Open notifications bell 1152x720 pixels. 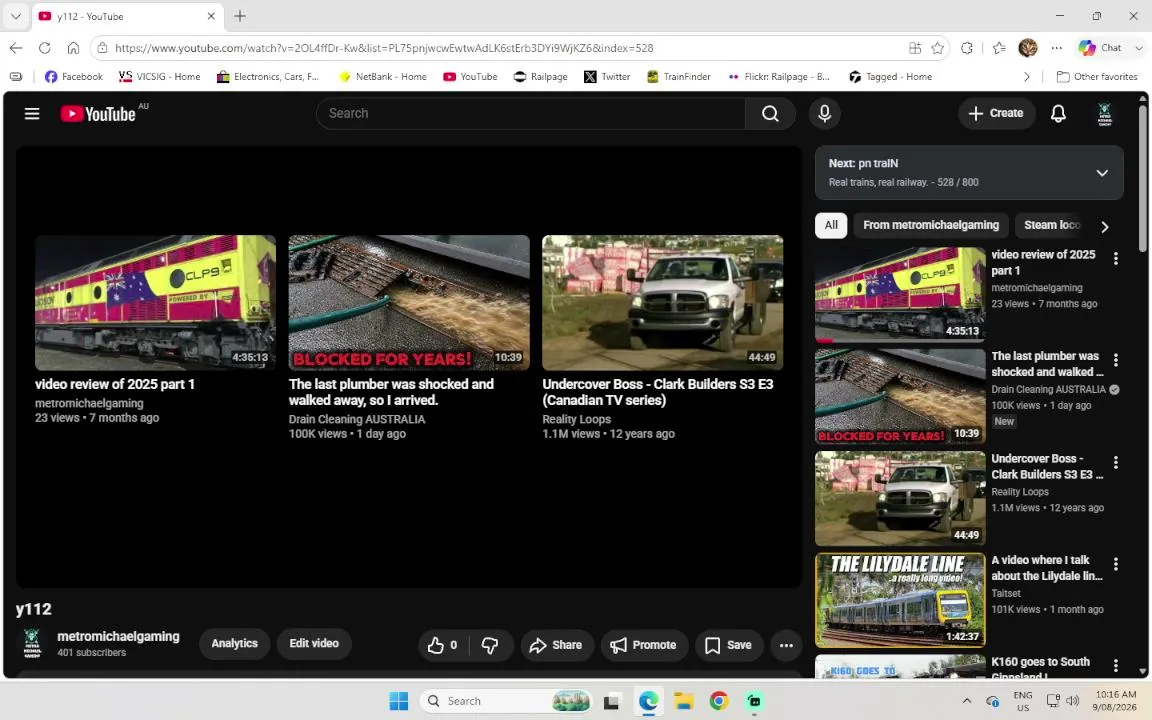(x=1058, y=113)
